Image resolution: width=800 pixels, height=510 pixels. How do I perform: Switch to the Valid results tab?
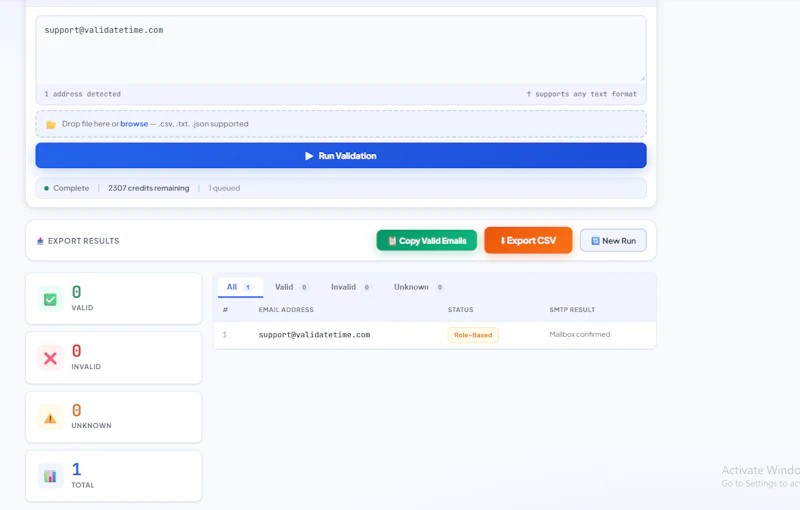pos(291,287)
